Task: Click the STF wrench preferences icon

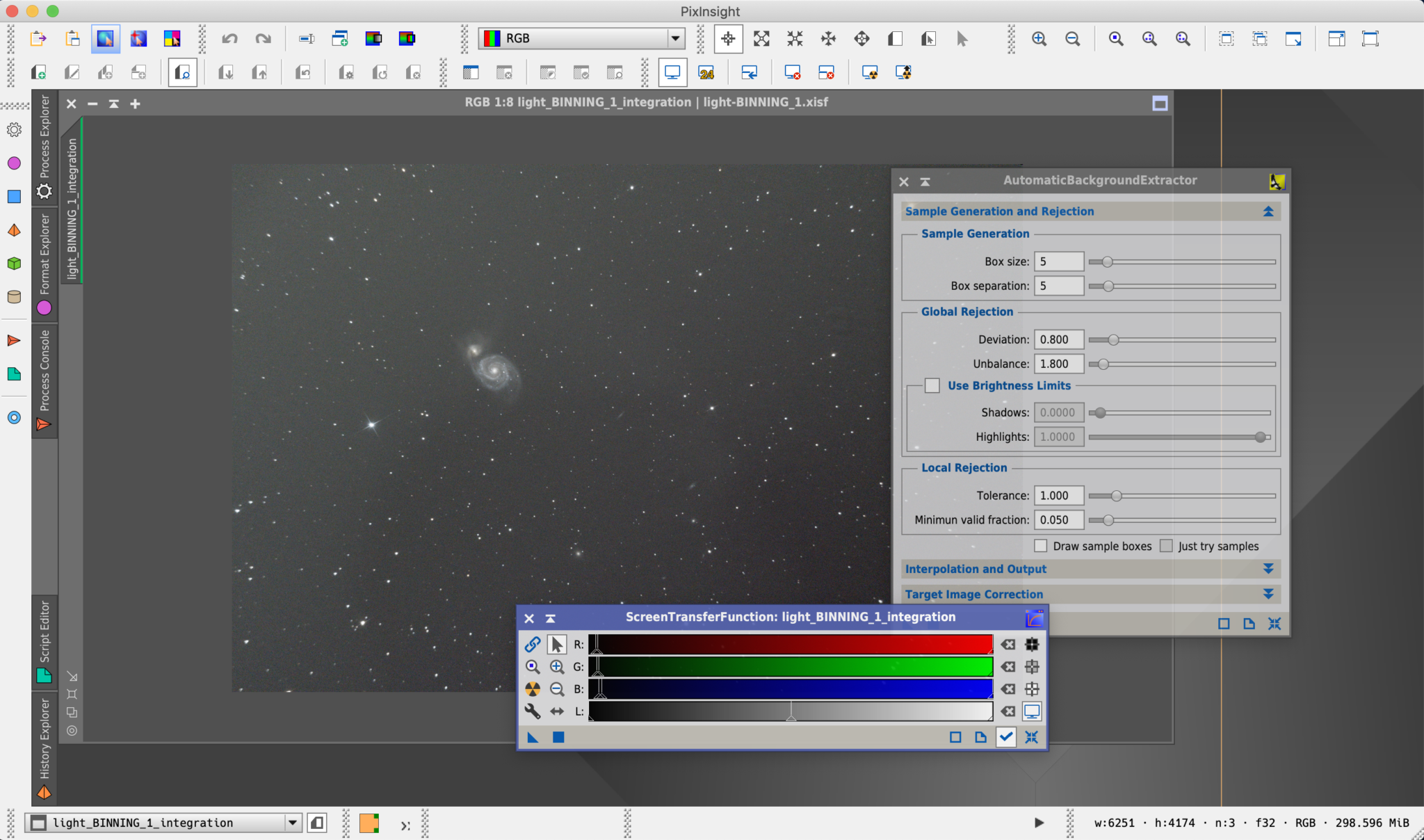Action: point(532,711)
